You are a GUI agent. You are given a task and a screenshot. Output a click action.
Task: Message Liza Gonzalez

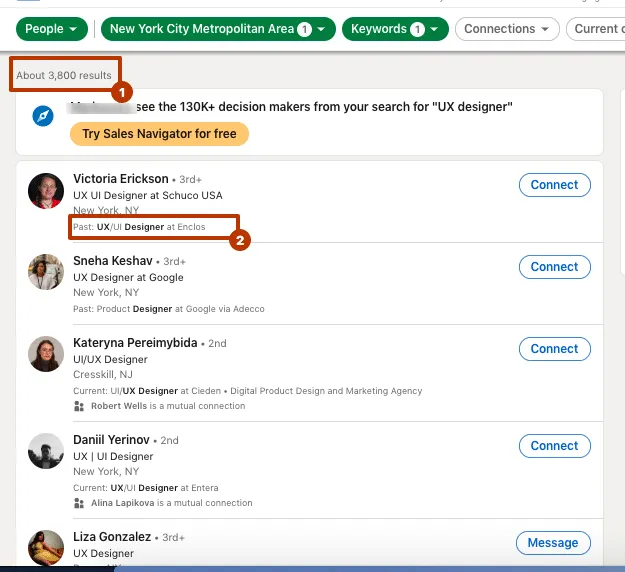[x=553, y=543]
